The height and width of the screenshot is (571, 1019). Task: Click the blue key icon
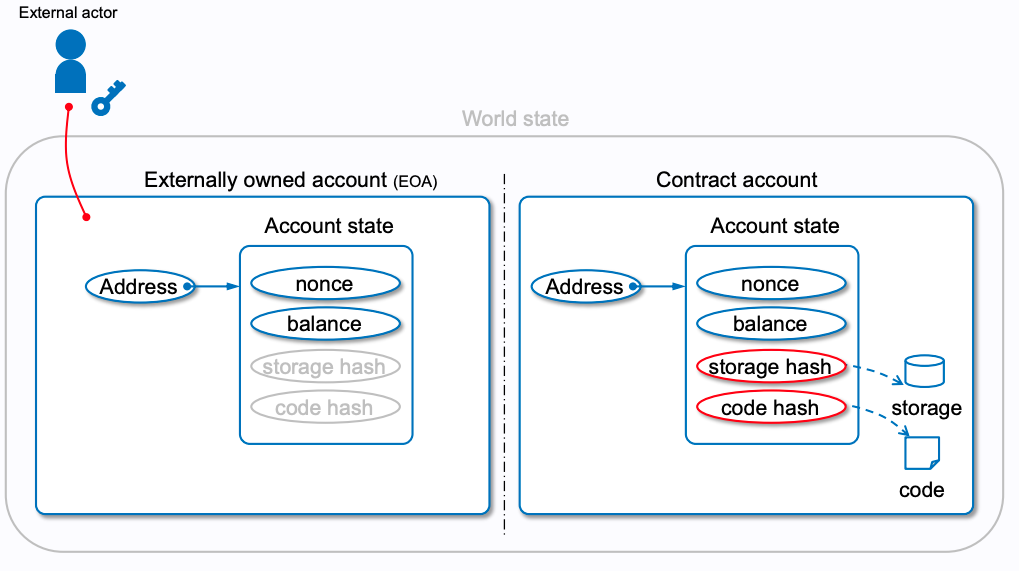108,98
